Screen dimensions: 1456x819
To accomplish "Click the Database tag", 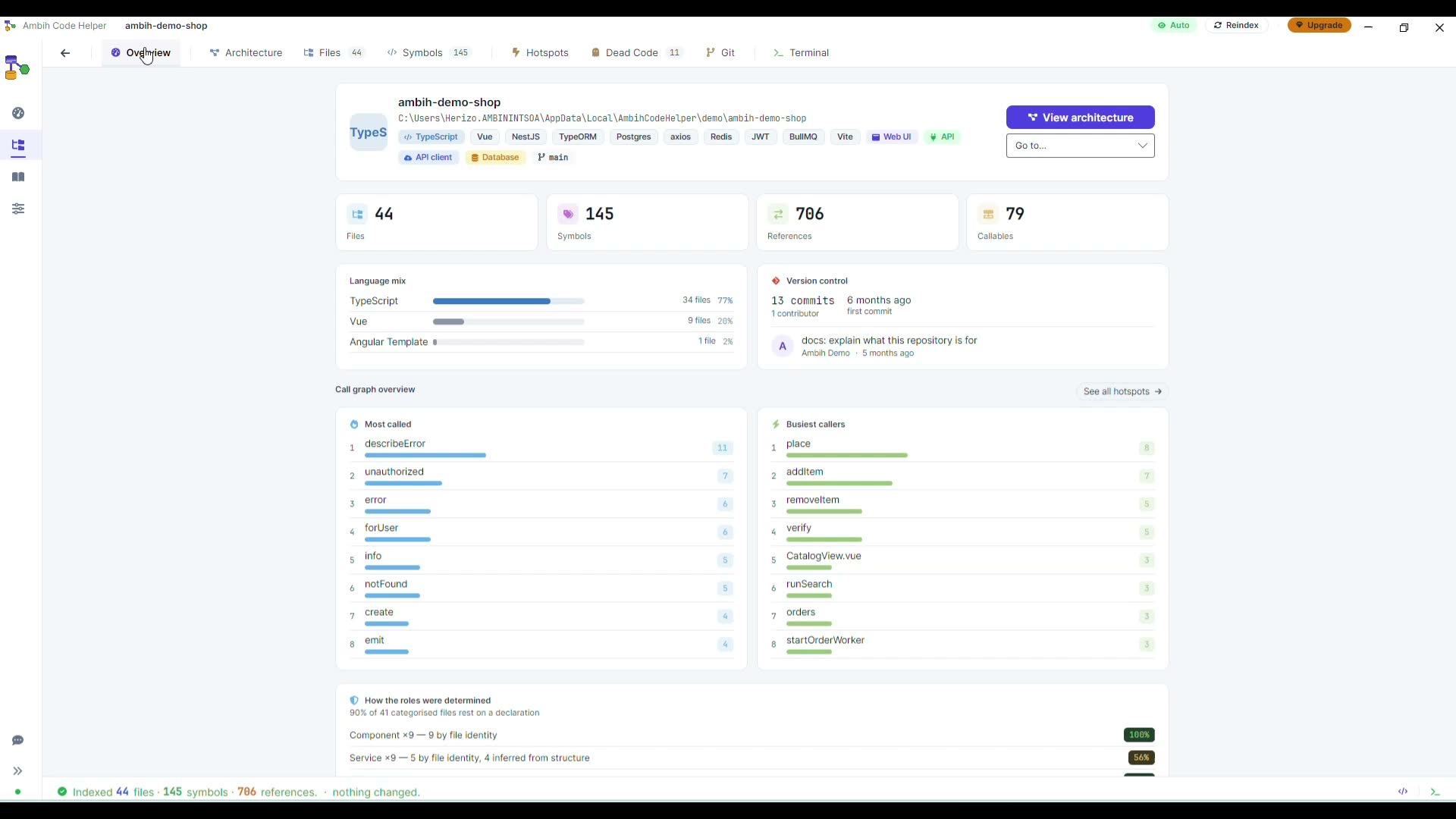I will tap(495, 158).
